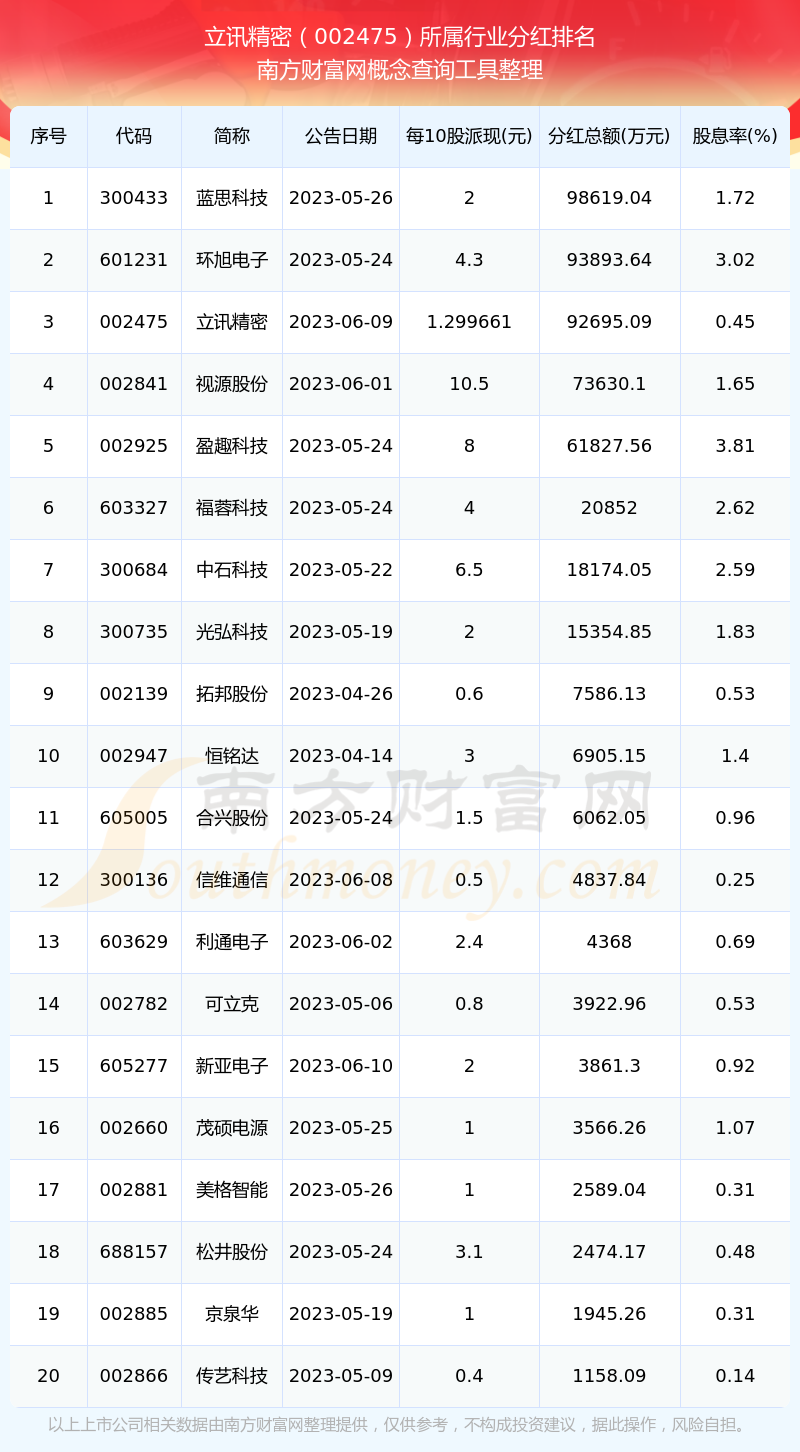
Task: Click the 每10股派现(元) column header
Action: coord(469,136)
